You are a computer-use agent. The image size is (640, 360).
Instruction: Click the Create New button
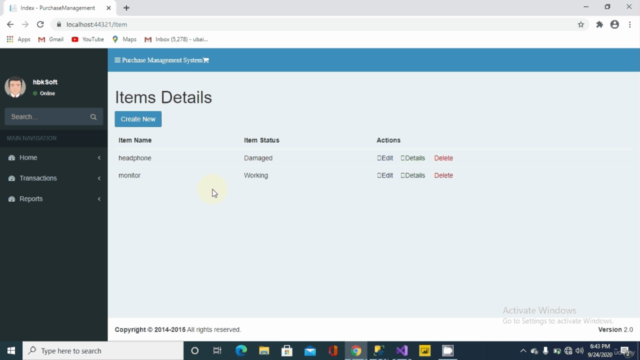pyautogui.click(x=138, y=119)
